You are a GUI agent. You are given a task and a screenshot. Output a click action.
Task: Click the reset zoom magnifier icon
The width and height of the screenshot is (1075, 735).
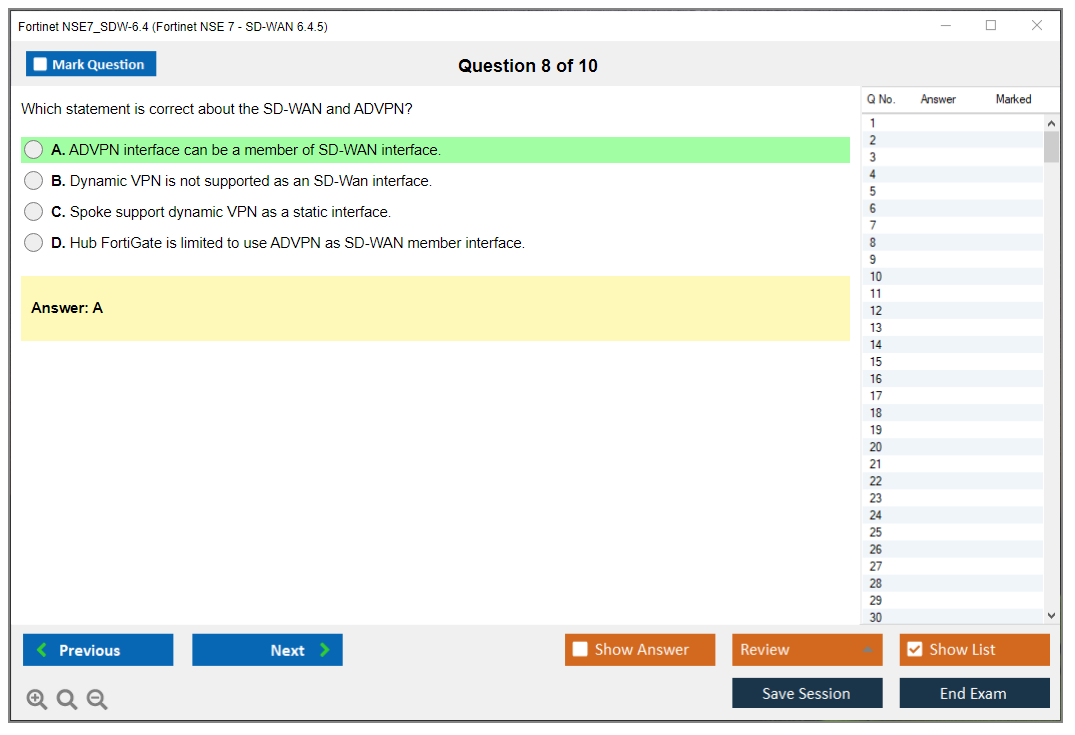tap(67, 699)
